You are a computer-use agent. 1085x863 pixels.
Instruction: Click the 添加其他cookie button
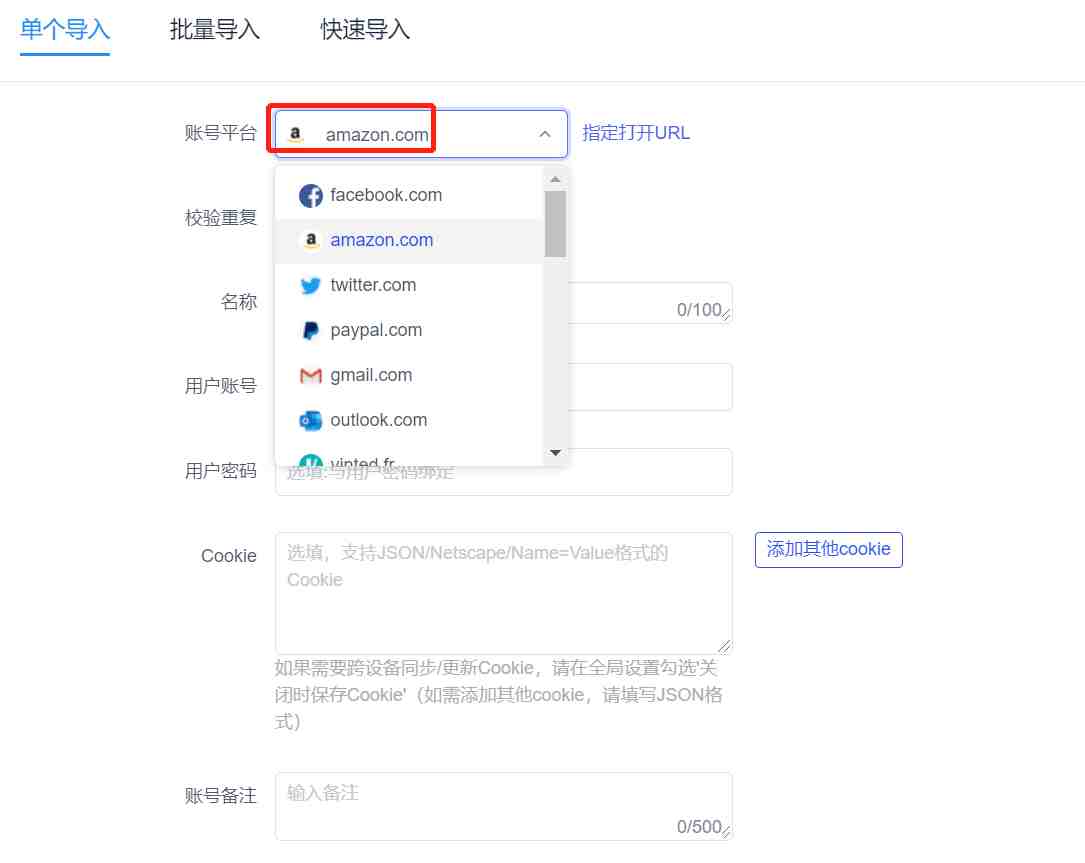tap(828, 549)
